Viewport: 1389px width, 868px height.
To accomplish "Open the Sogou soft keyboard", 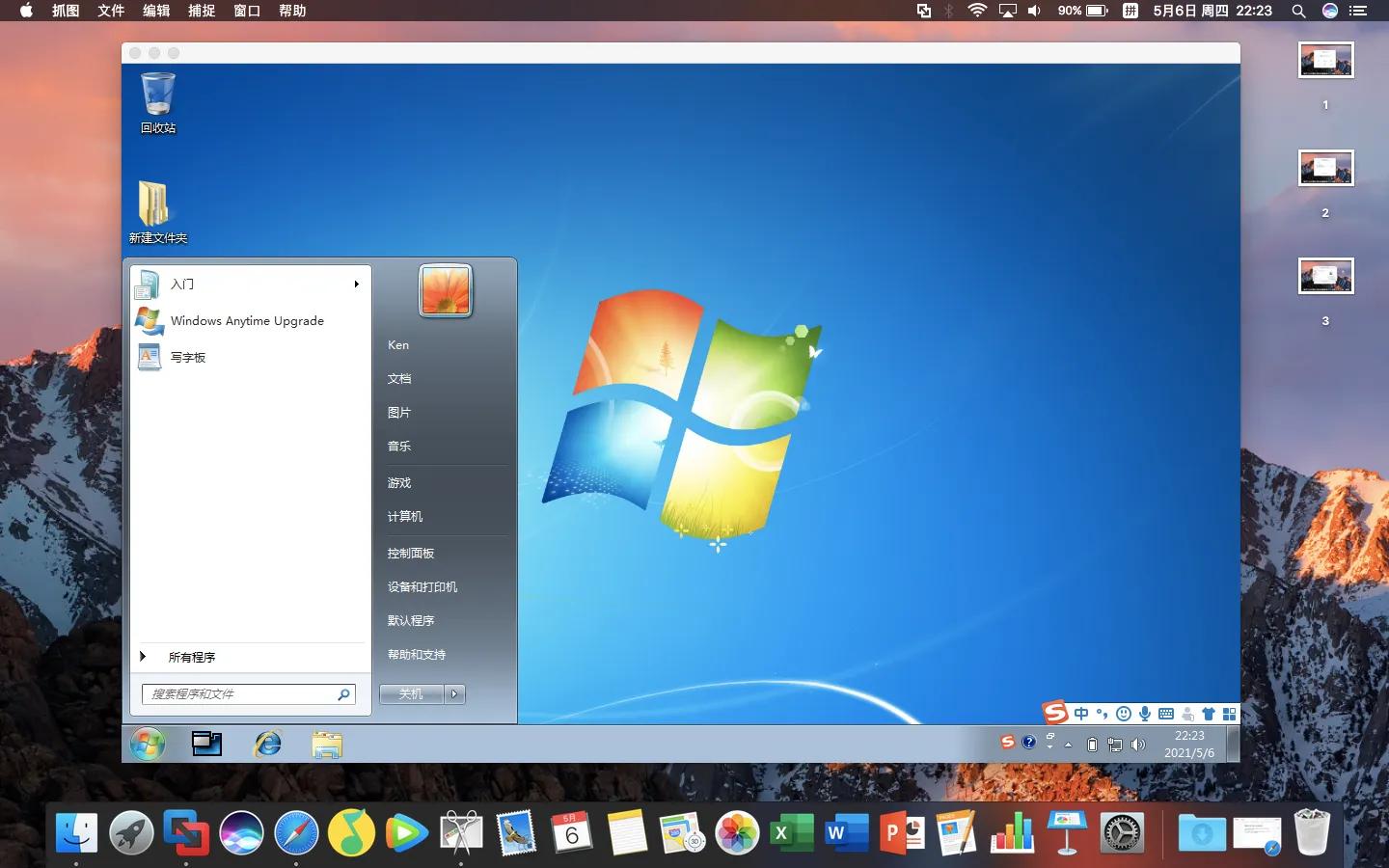I will click(1165, 714).
